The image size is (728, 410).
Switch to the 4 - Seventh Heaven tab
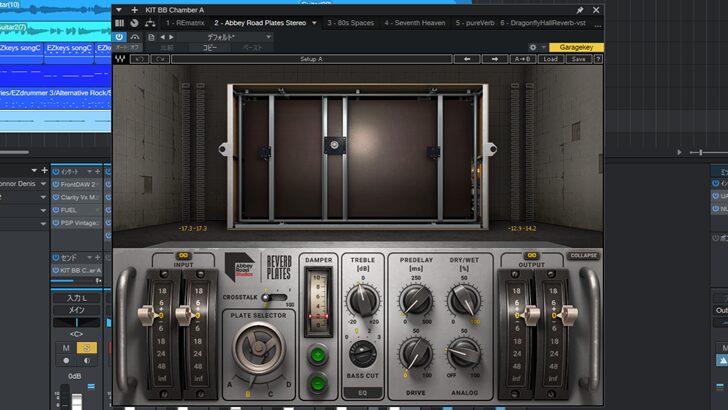(415, 23)
